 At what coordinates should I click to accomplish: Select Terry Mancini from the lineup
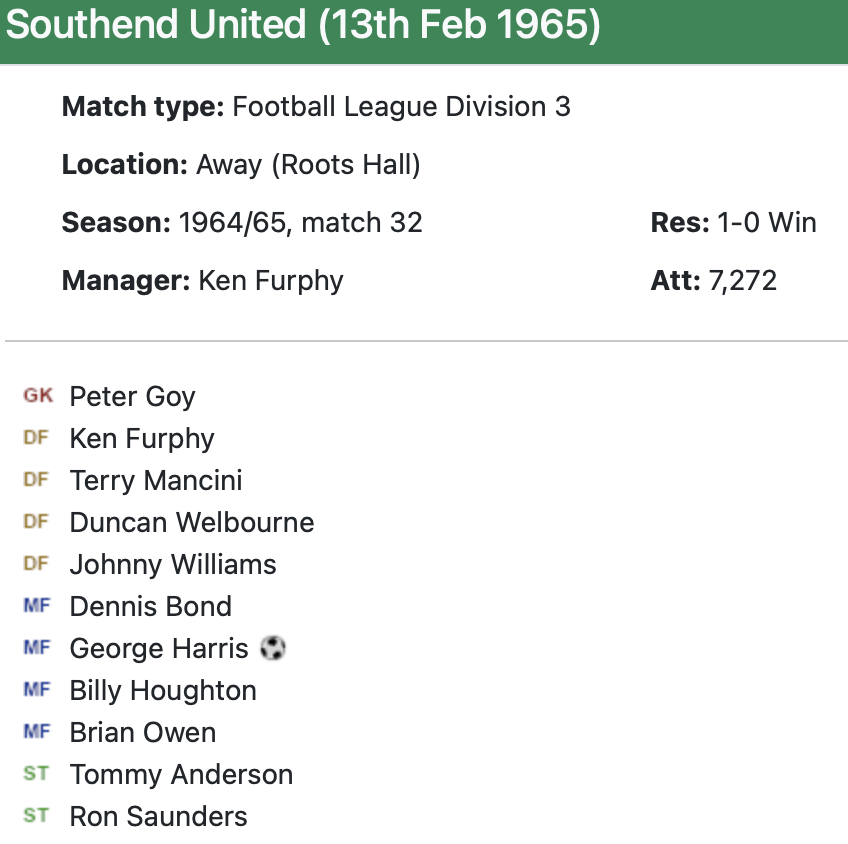pos(156,481)
